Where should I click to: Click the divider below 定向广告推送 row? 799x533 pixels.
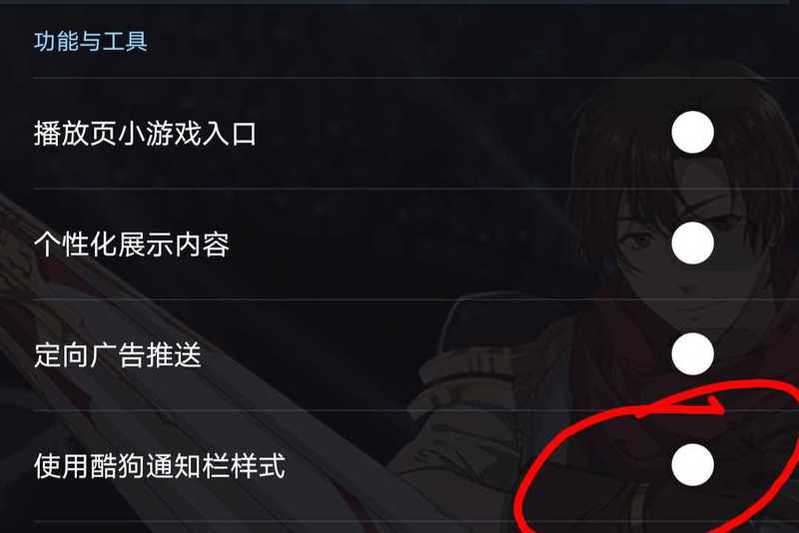[x=416, y=410]
